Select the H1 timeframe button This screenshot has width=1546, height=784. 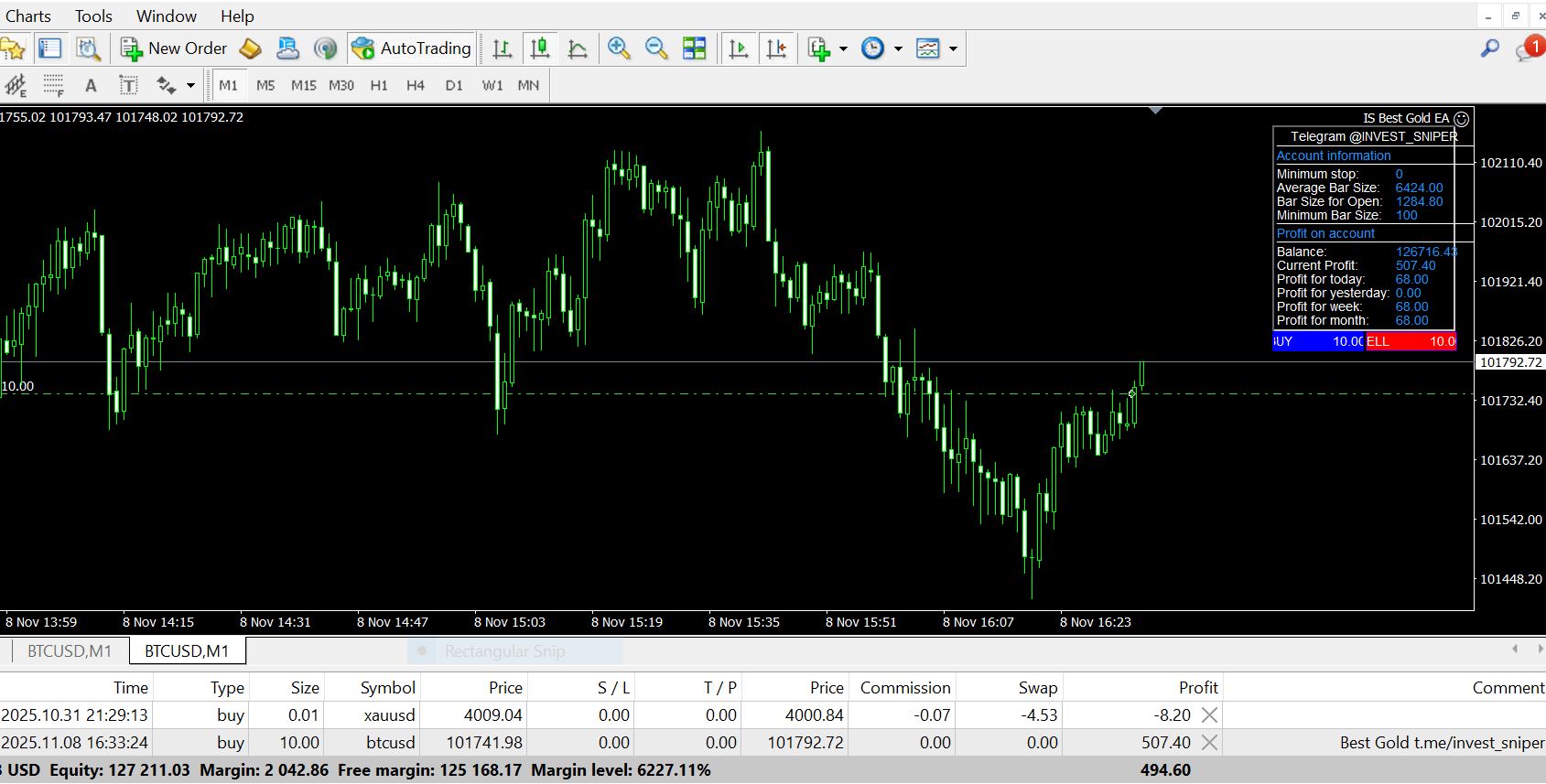click(x=379, y=86)
